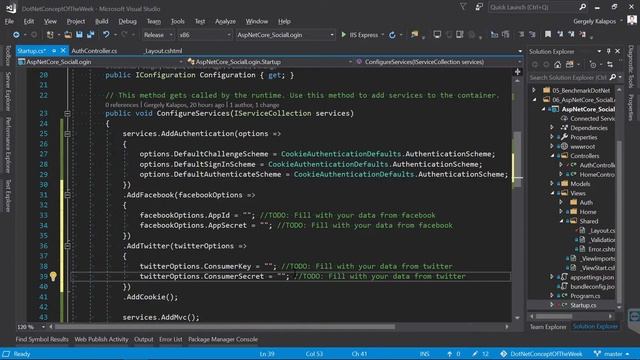Expand the Models folder in Solution Explorer
640x360 pixels.
click(552, 184)
